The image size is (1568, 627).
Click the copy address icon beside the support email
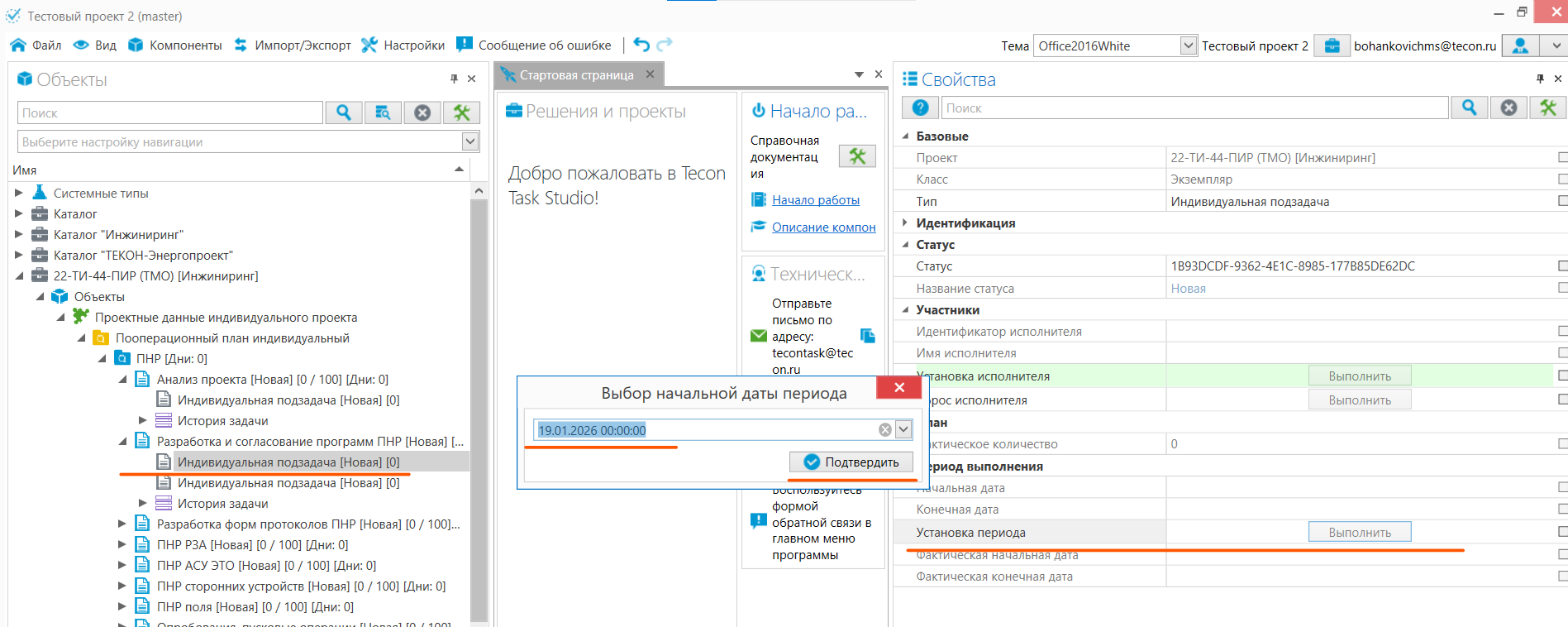(867, 336)
